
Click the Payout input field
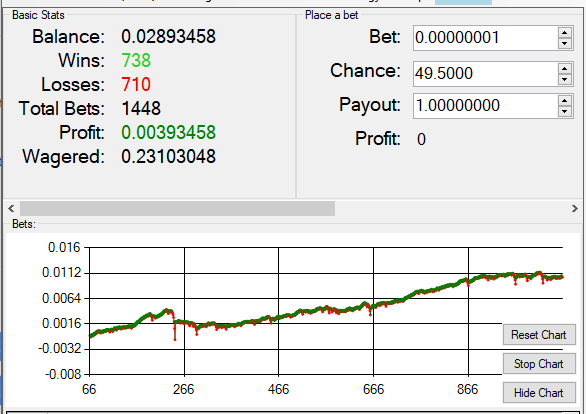click(x=486, y=106)
